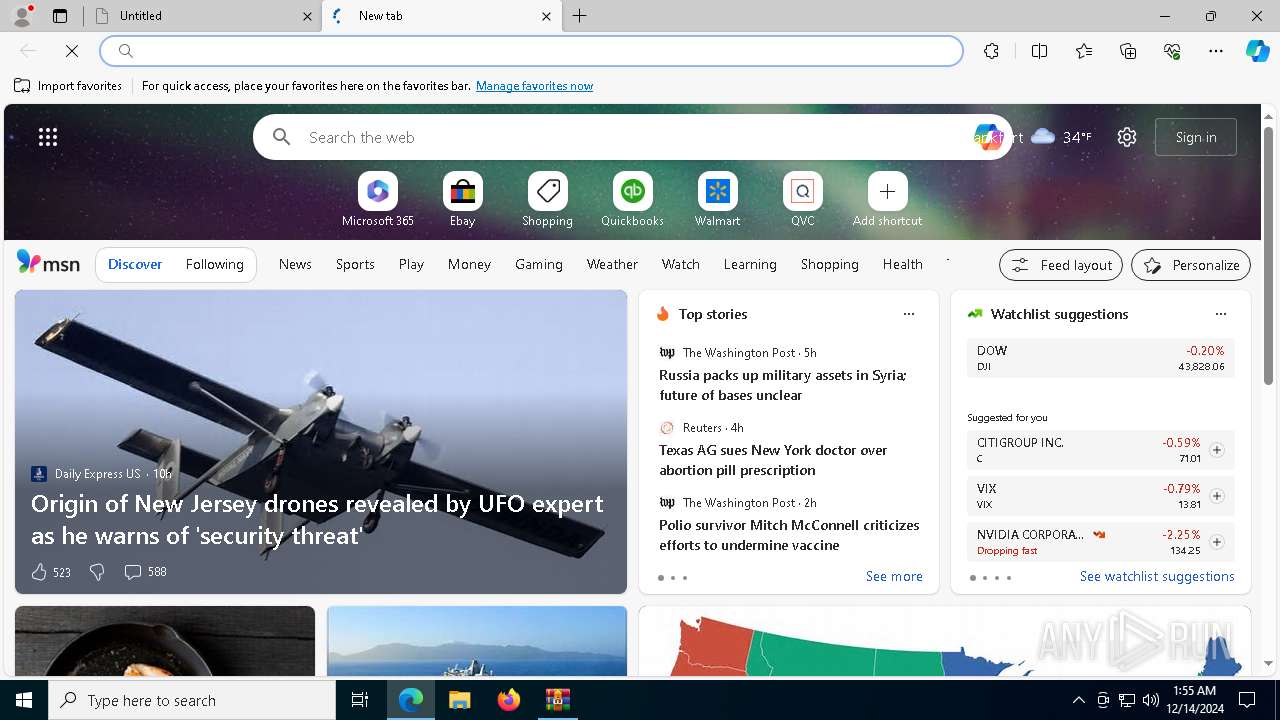Open Edge Settings and more menu
1280x720 pixels.
(x=1216, y=51)
